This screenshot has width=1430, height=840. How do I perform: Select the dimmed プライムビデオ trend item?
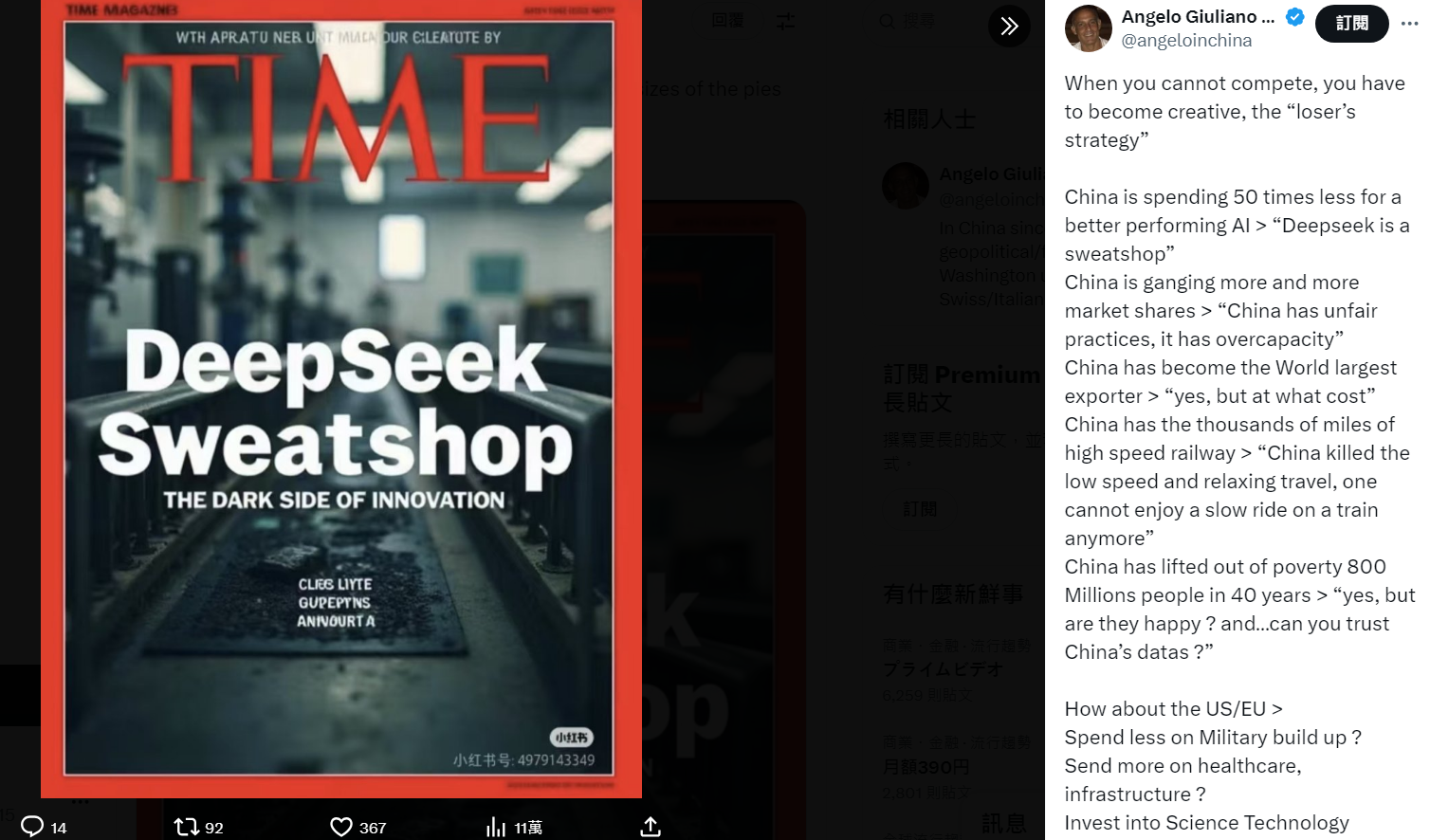coord(943,669)
